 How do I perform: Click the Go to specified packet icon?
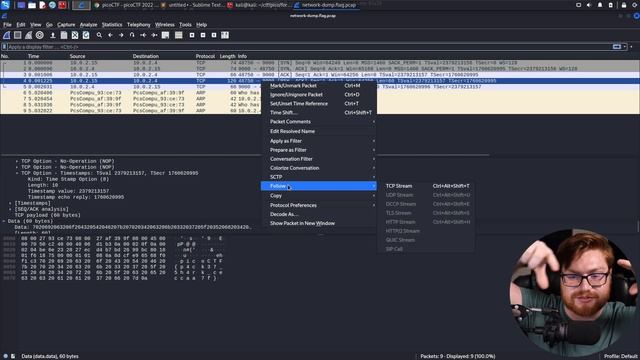[x=132, y=35]
